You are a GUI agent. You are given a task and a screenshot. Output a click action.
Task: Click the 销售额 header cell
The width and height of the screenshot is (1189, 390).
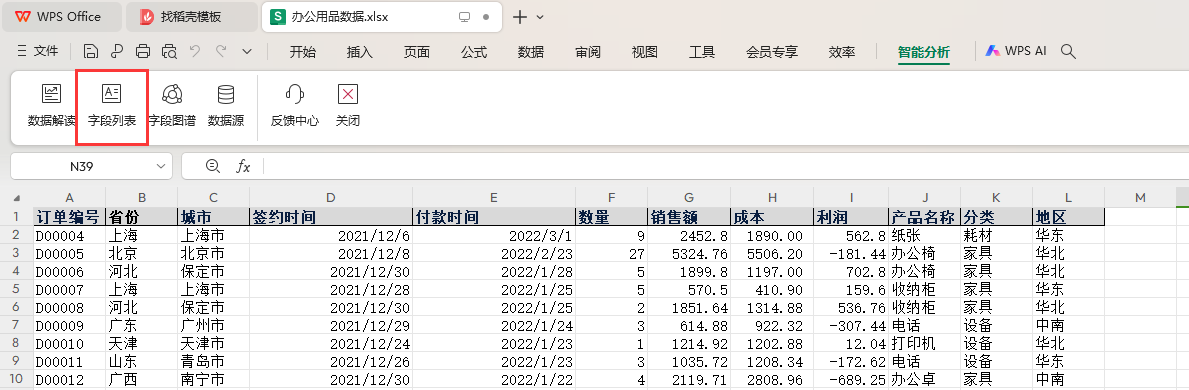(689, 216)
